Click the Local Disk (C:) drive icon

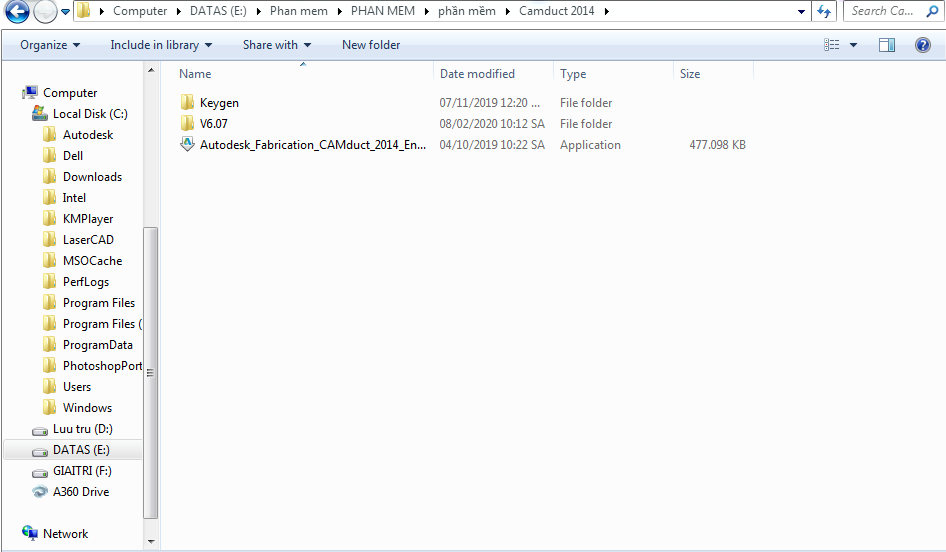pyautogui.click(x=40, y=113)
